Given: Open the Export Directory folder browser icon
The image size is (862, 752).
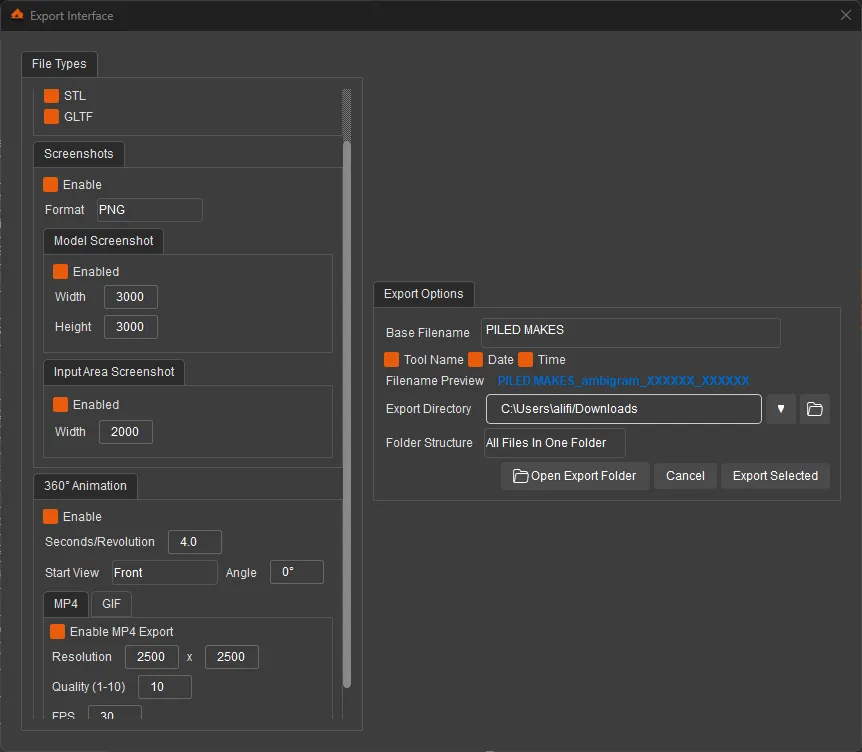Looking at the screenshot, I should [815, 409].
